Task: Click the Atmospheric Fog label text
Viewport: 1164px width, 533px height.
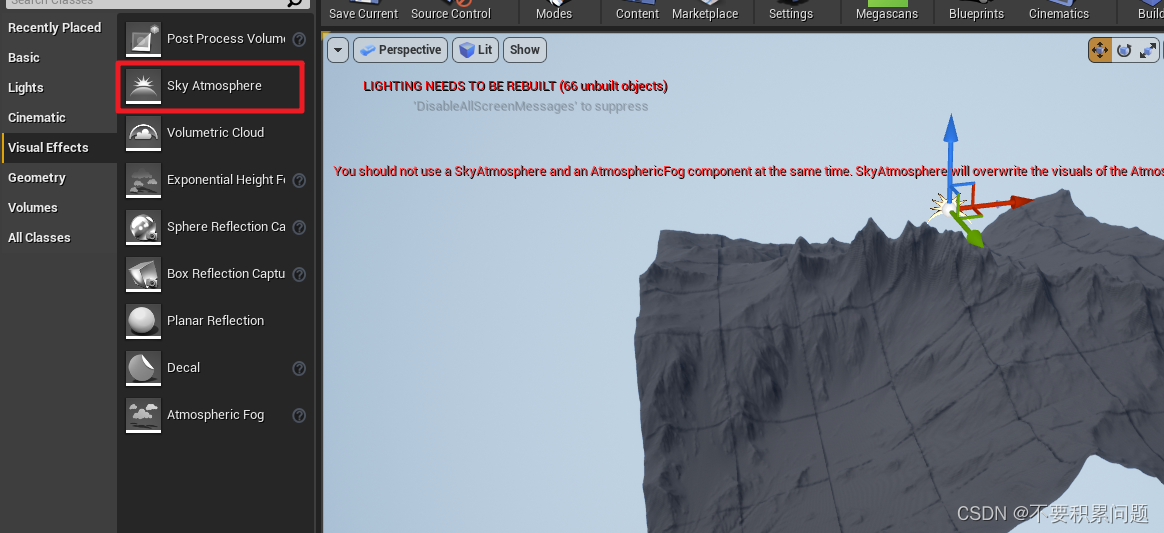Action: (x=215, y=415)
